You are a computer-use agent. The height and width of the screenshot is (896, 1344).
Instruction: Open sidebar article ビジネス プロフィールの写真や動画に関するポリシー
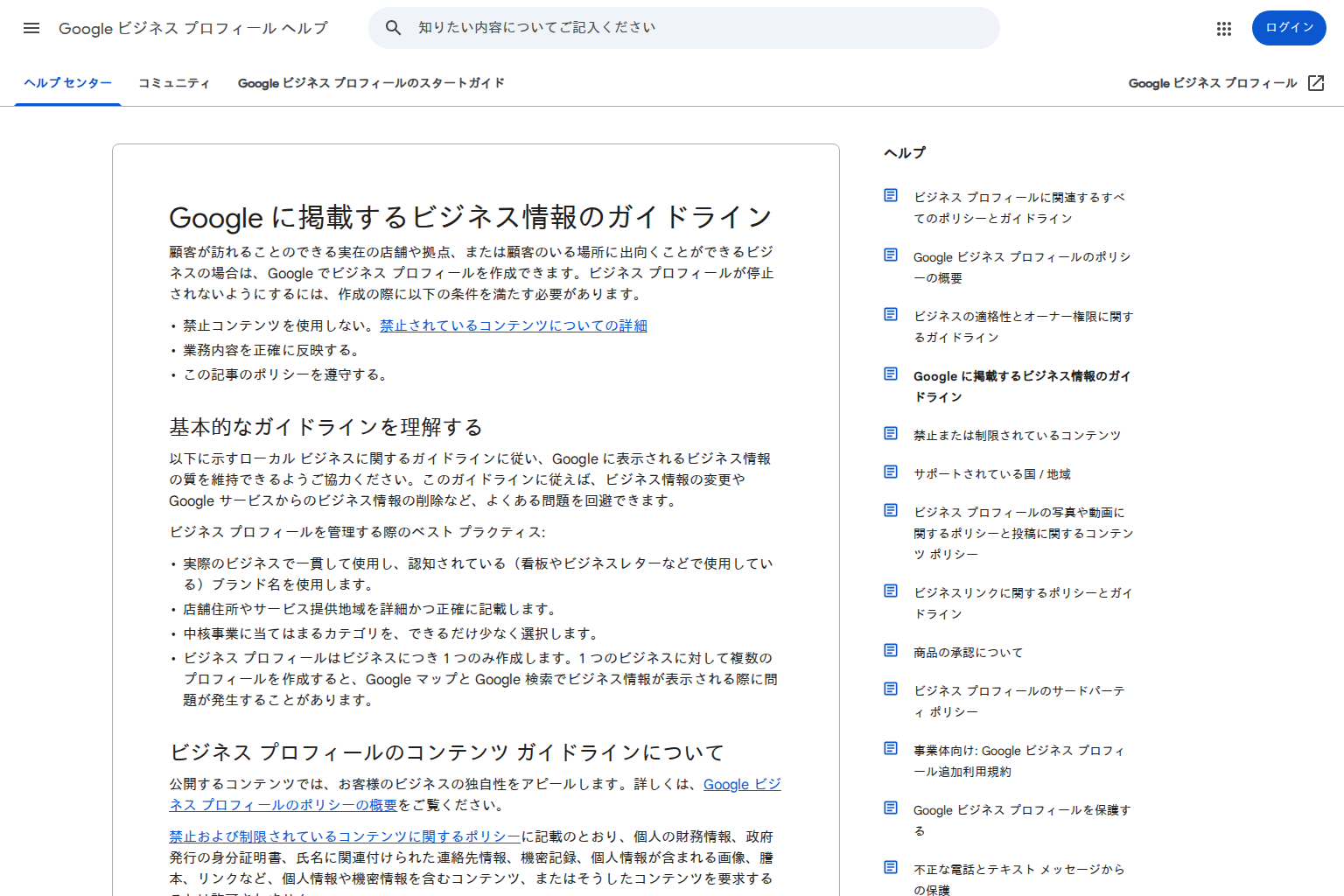(1024, 533)
